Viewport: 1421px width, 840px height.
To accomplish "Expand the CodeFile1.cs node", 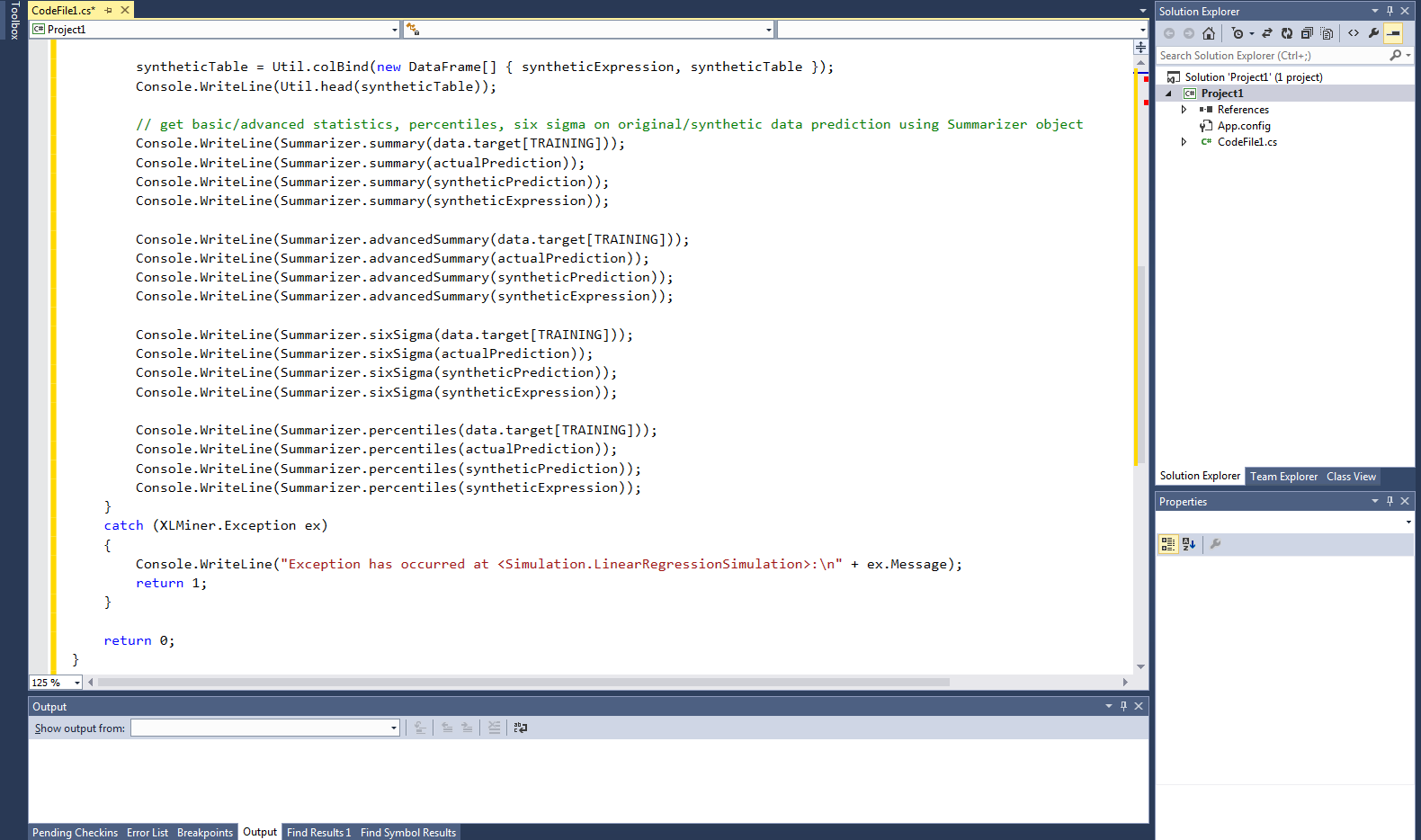I will point(1184,142).
